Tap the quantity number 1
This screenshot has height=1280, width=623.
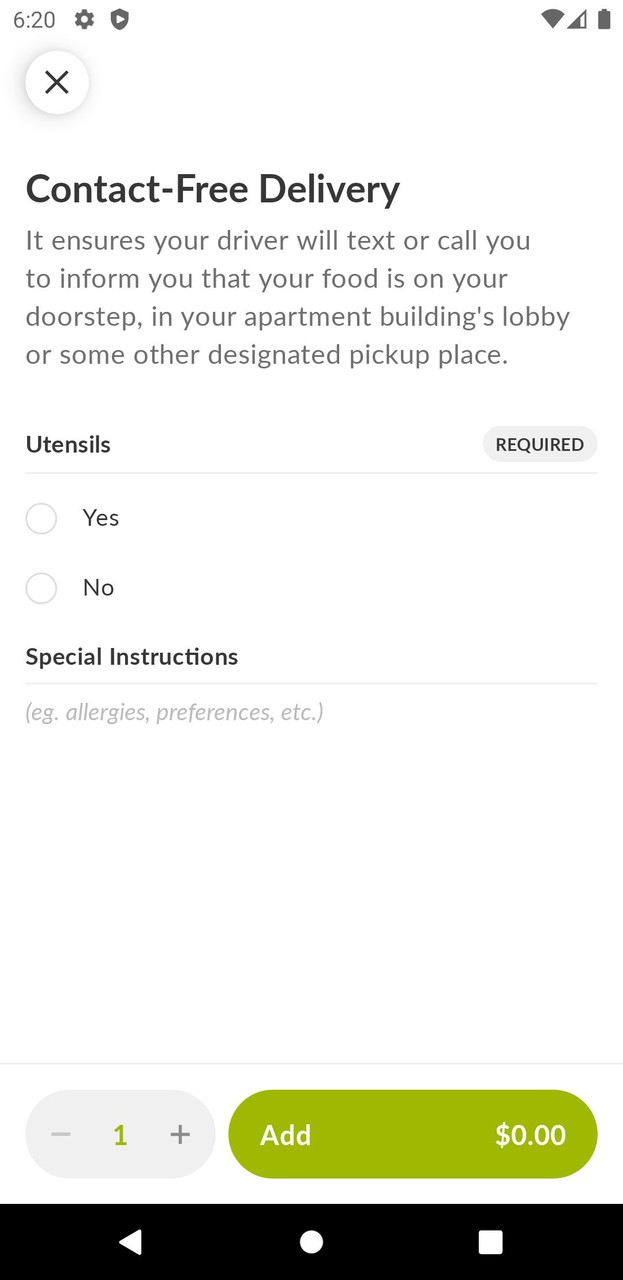coord(120,1134)
